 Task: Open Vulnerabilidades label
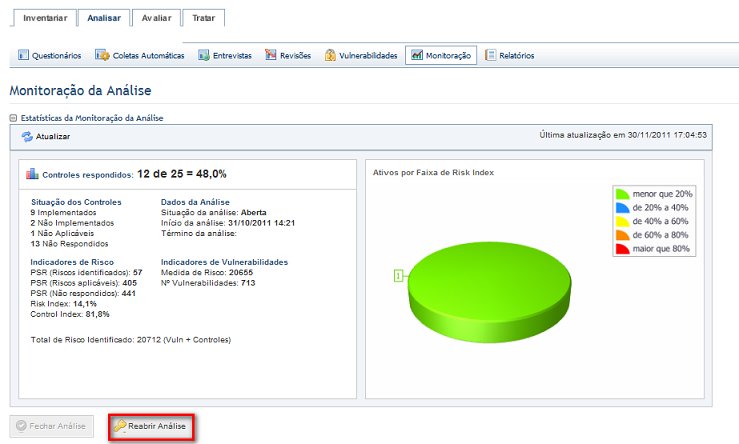pyautogui.click(x=368, y=56)
